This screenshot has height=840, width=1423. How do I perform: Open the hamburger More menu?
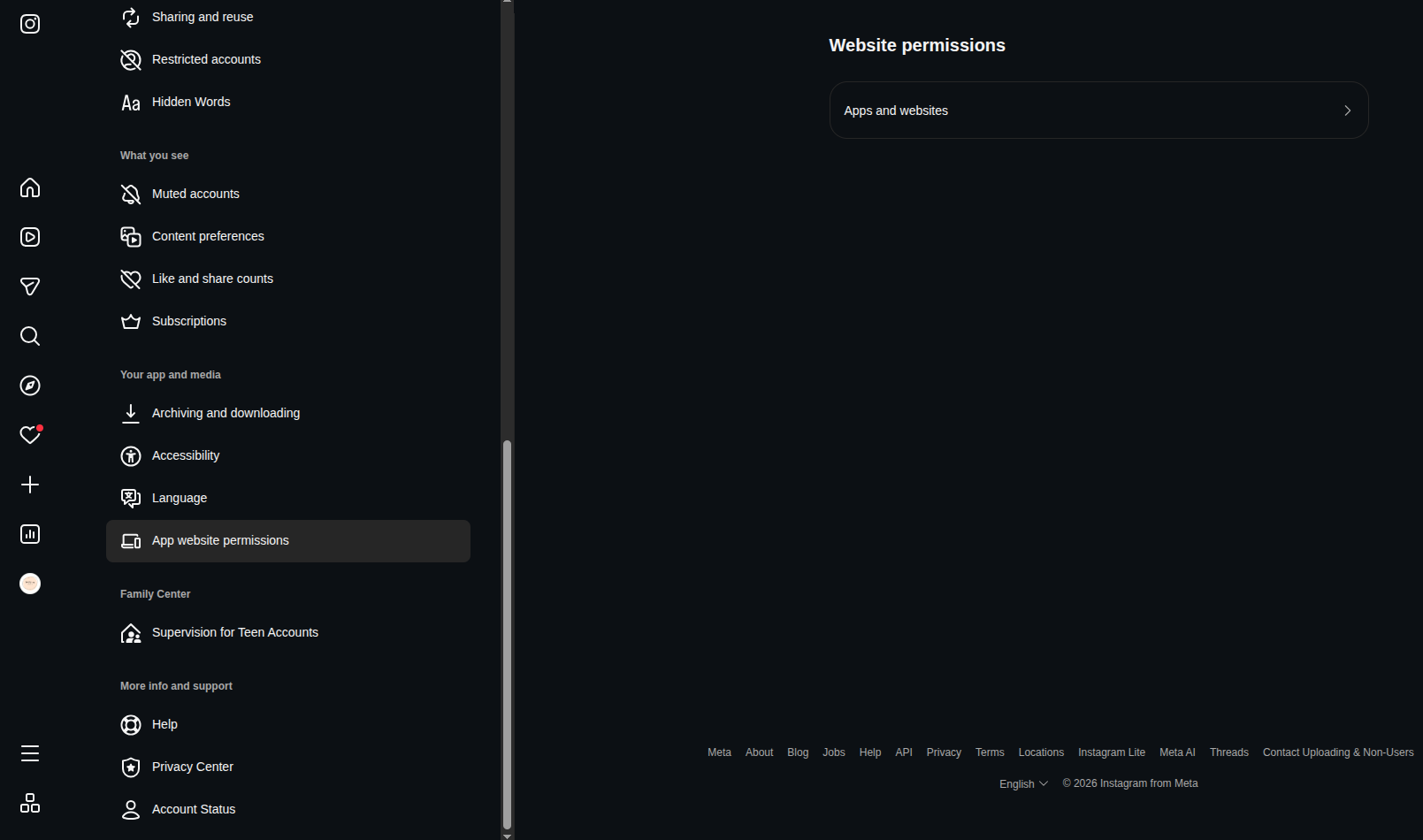pyautogui.click(x=30, y=753)
